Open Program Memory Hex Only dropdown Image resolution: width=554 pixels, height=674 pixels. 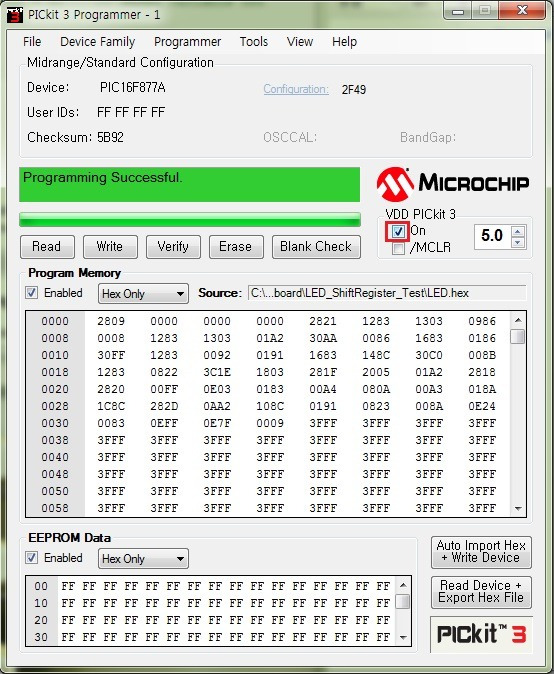click(143, 294)
